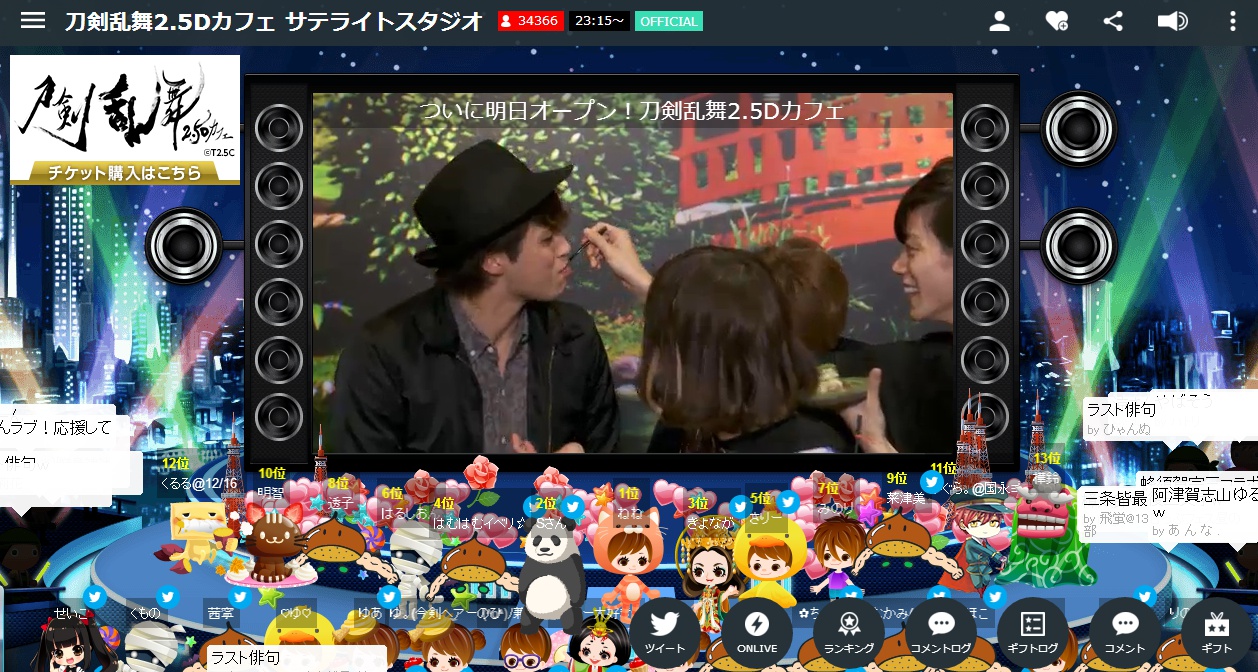Click the 12位 rank label
This screenshot has height=672, width=1258.
[175, 464]
